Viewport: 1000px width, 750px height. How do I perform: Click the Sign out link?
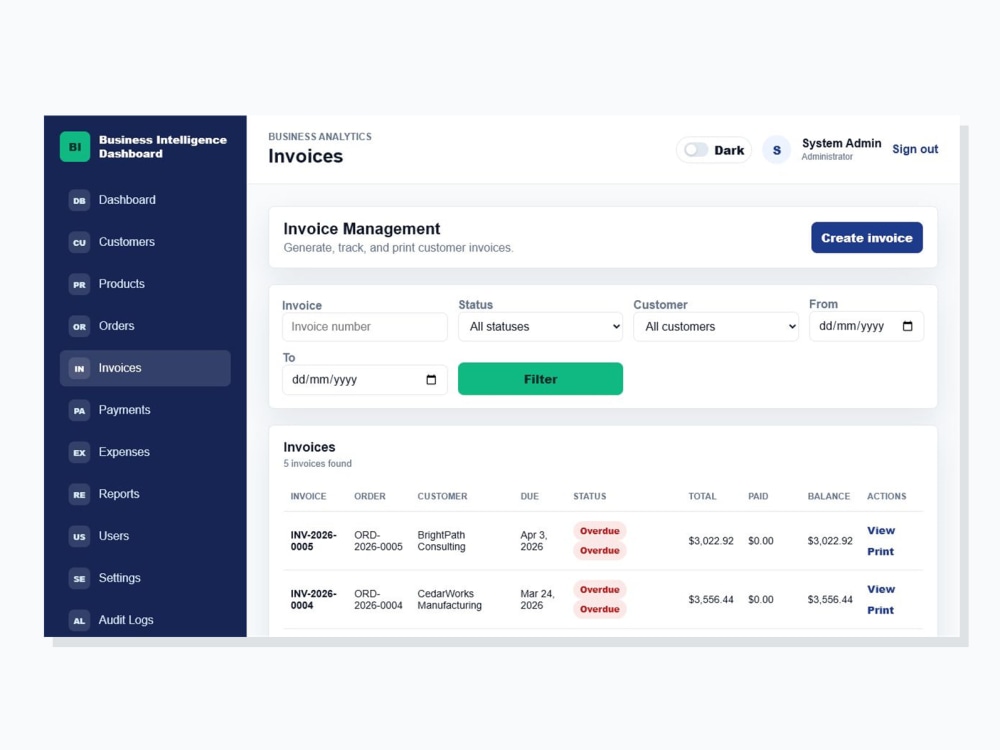tap(915, 149)
